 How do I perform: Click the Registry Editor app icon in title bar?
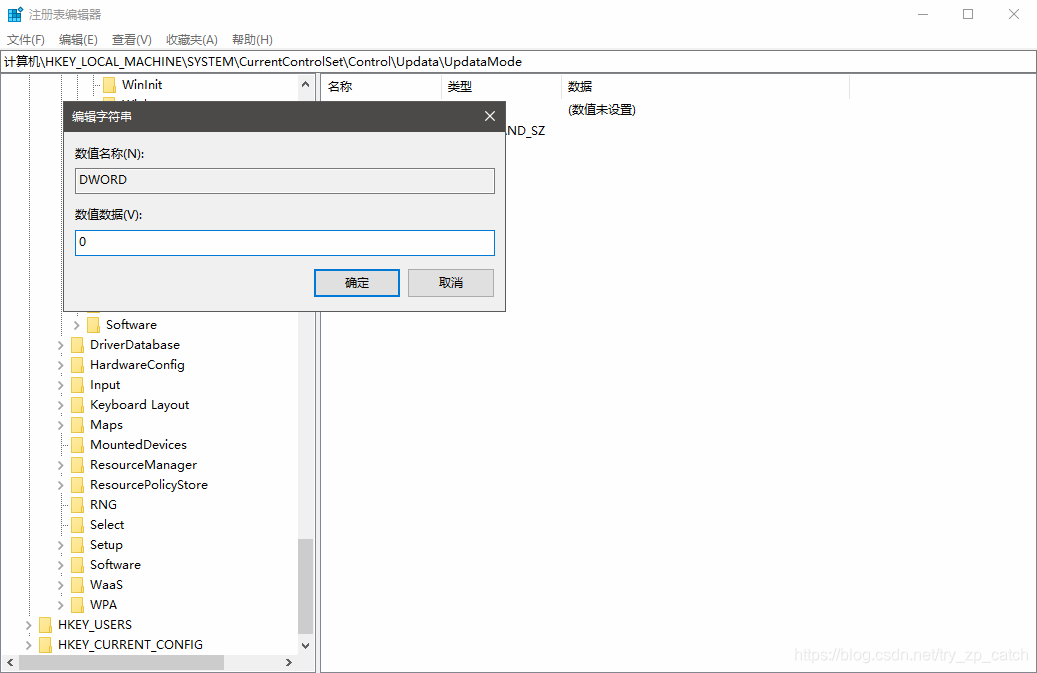click(x=15, y=14)
